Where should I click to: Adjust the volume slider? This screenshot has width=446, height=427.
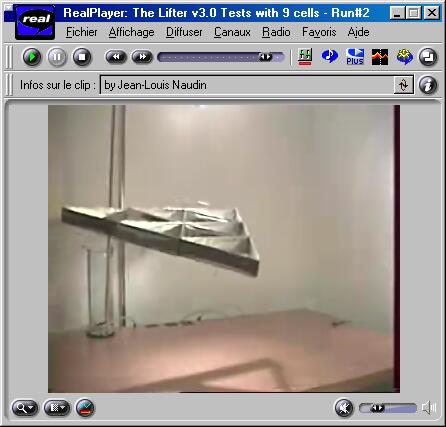click(x=388, y=408)
